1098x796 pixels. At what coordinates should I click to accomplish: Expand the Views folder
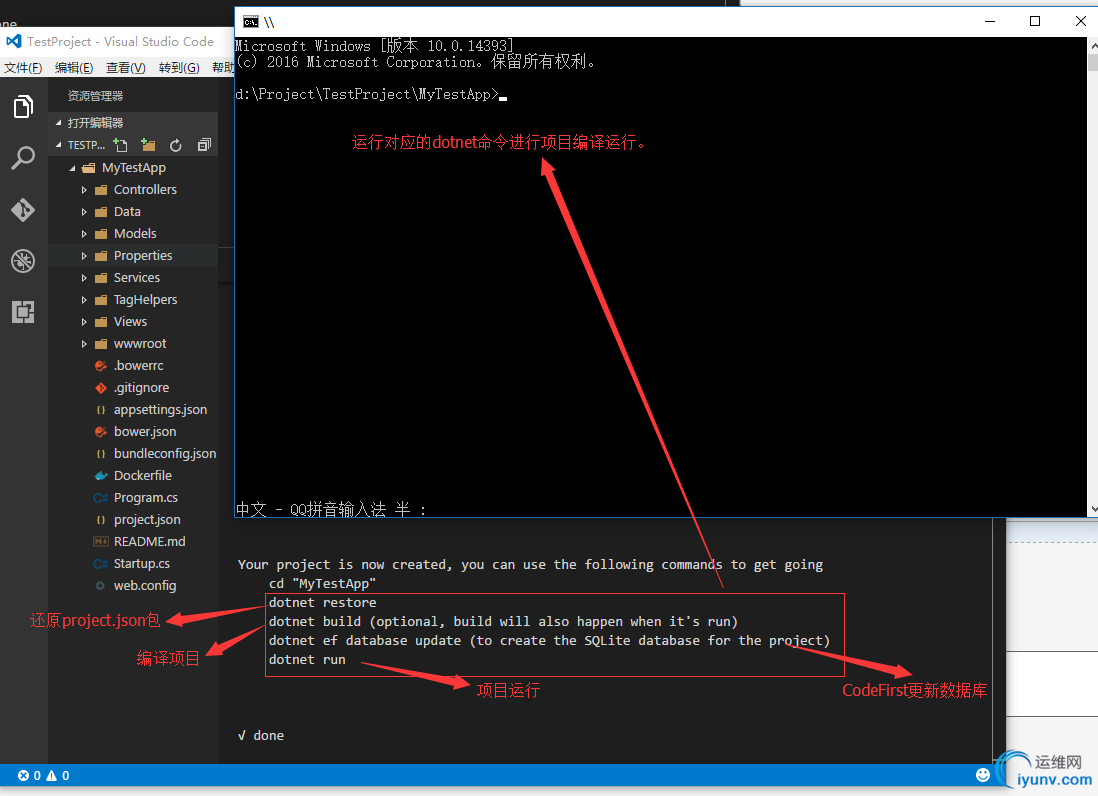click(x=84, y=322)
